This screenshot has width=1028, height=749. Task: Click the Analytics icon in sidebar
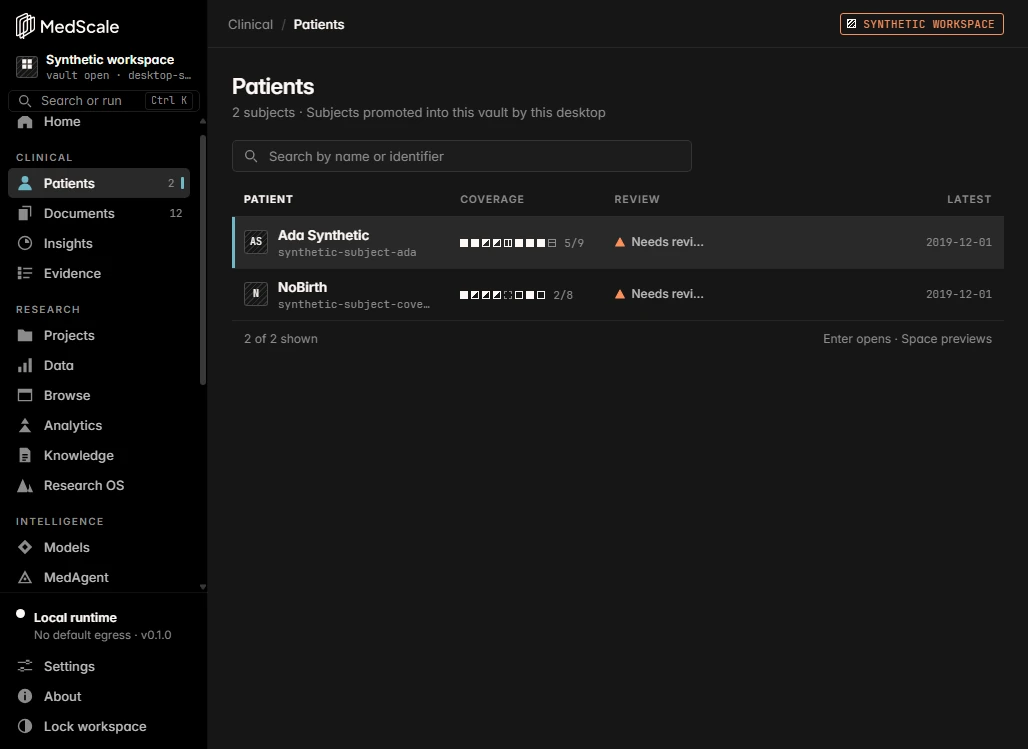25,426
